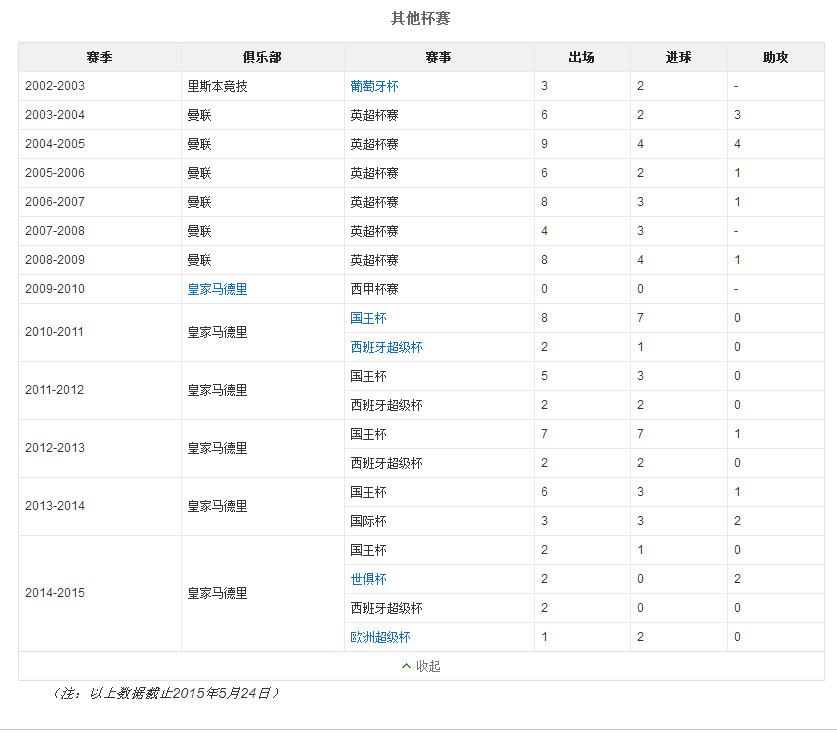The image size is (837, 732).
Task: Select the 英超杯赛 cell in 2003-2004 row
Action: click(371, 115)
